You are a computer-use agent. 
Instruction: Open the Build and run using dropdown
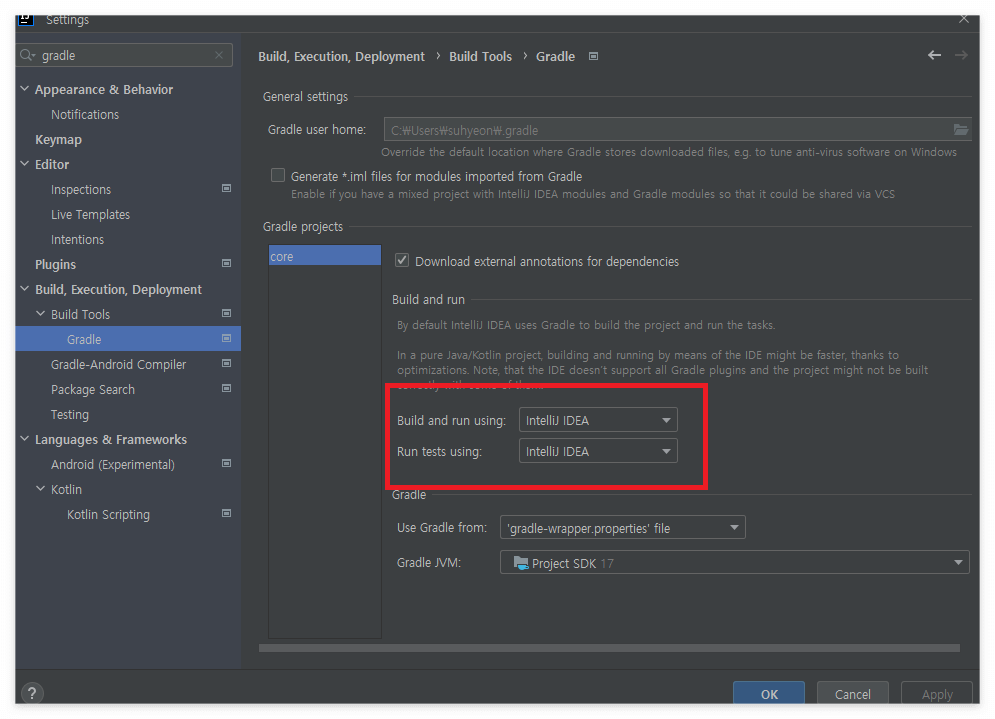tap(598, 420)
